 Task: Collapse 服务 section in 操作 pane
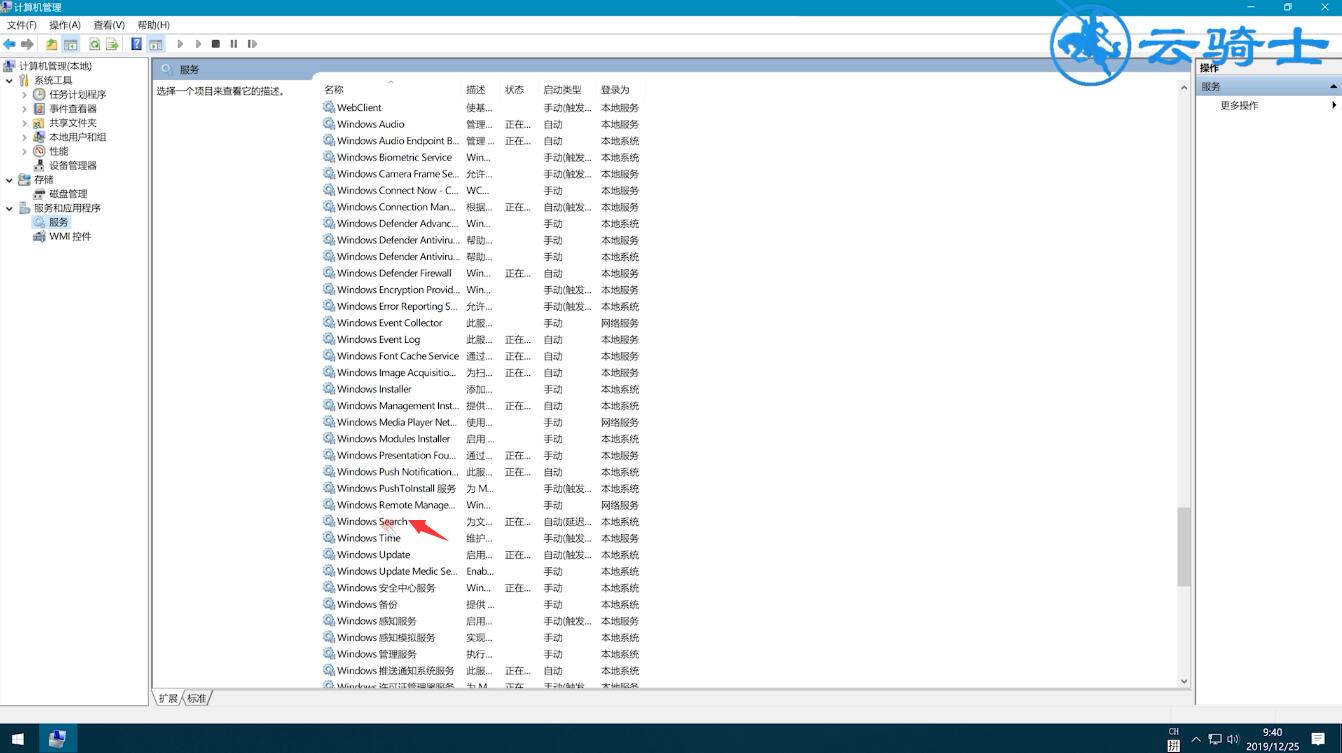coord(1332,87)
